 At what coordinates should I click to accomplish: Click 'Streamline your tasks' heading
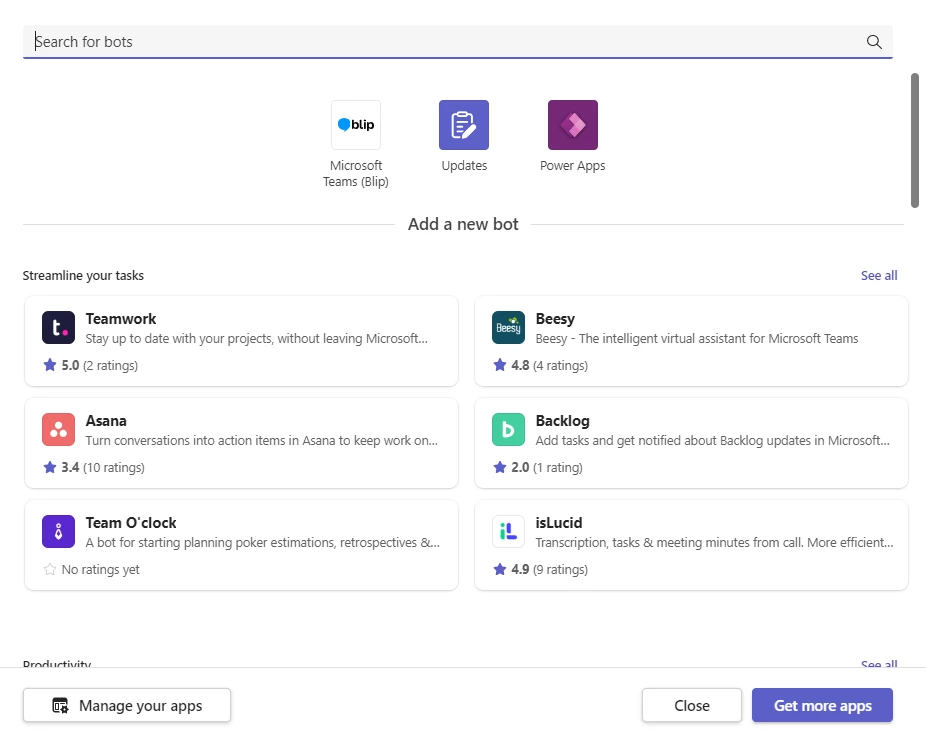coord(83,276)
